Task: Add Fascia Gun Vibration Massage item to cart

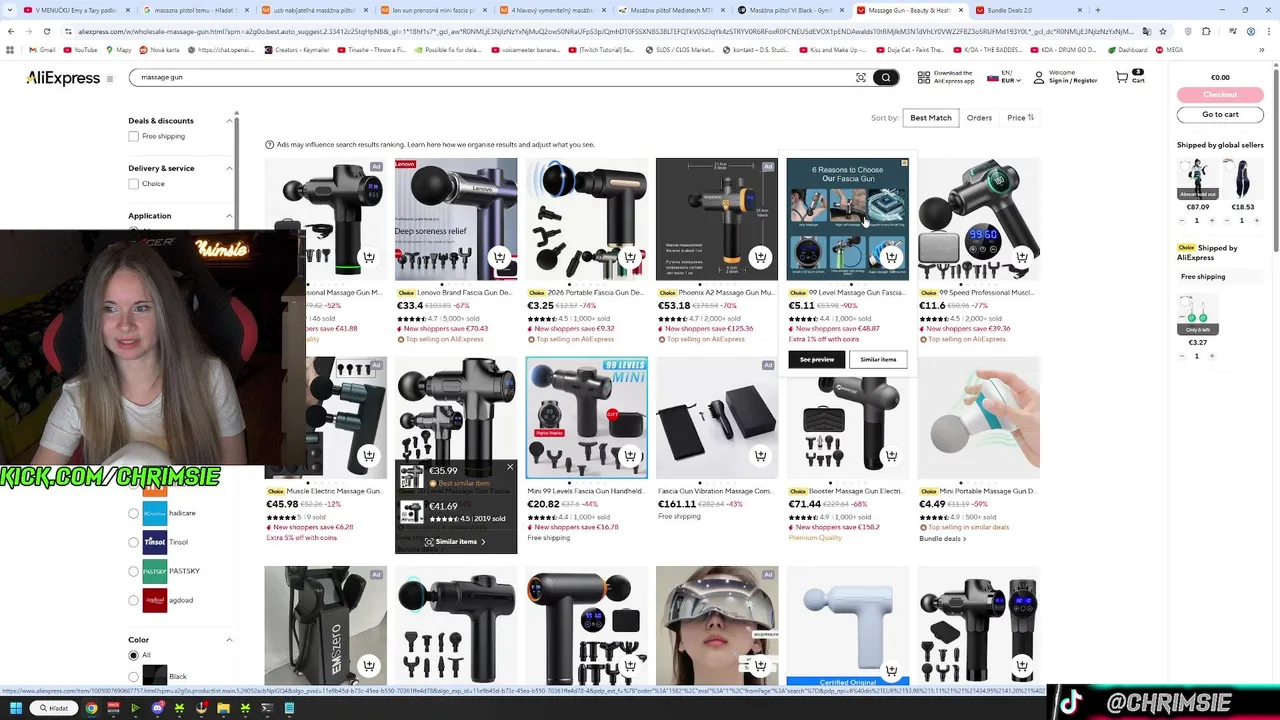Action: click(x=760, y=456)
